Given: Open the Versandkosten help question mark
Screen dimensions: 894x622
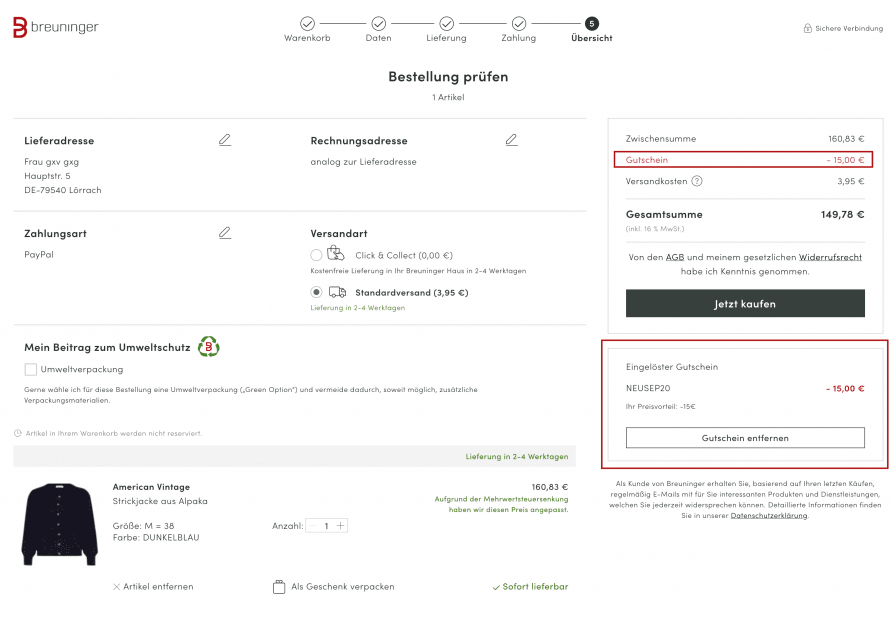Looking at the screenshot, I should (697, 181).
